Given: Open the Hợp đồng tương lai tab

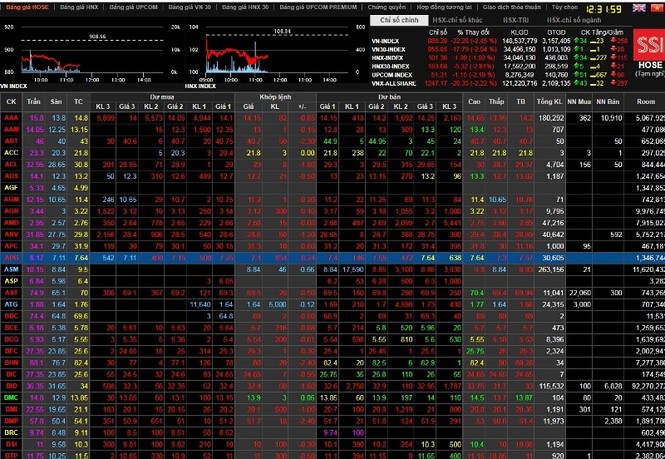Looking at the screenshot, I should pyautogui.click(x=444, y=8).
